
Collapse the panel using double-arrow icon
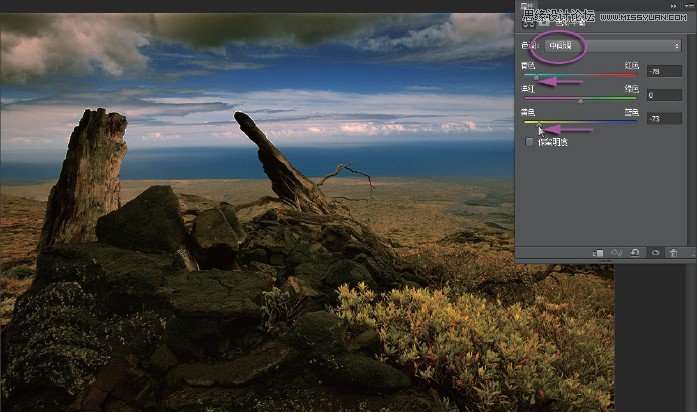[x=673, y=6]
